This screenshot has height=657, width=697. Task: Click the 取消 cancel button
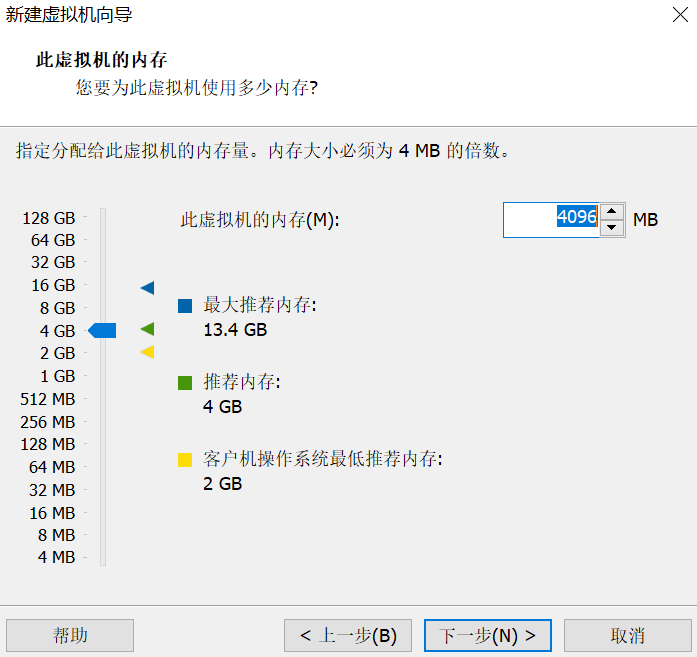tap(627, 635)
